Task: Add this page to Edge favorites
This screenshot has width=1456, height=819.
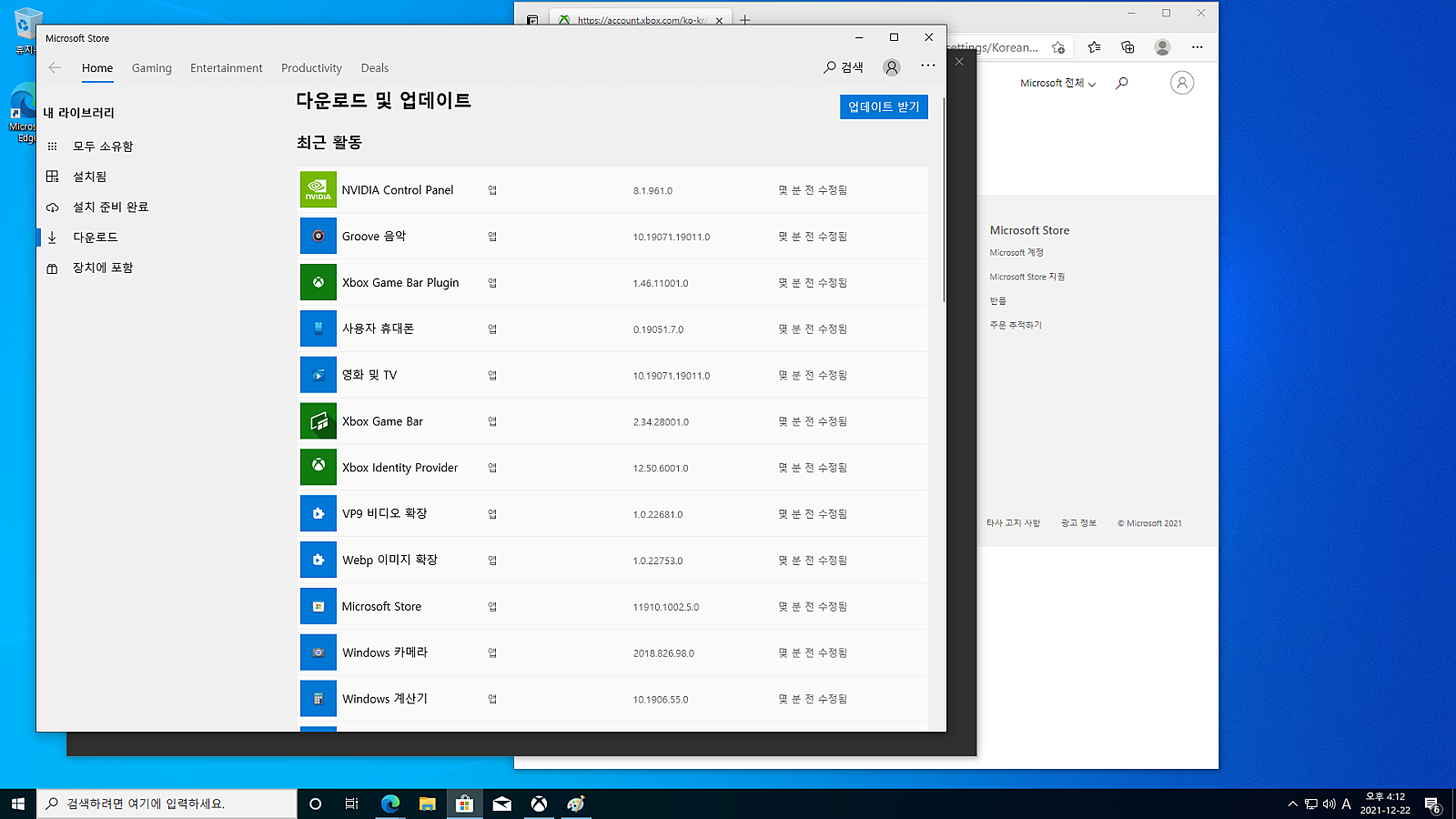Action: tap(1058, 47)
